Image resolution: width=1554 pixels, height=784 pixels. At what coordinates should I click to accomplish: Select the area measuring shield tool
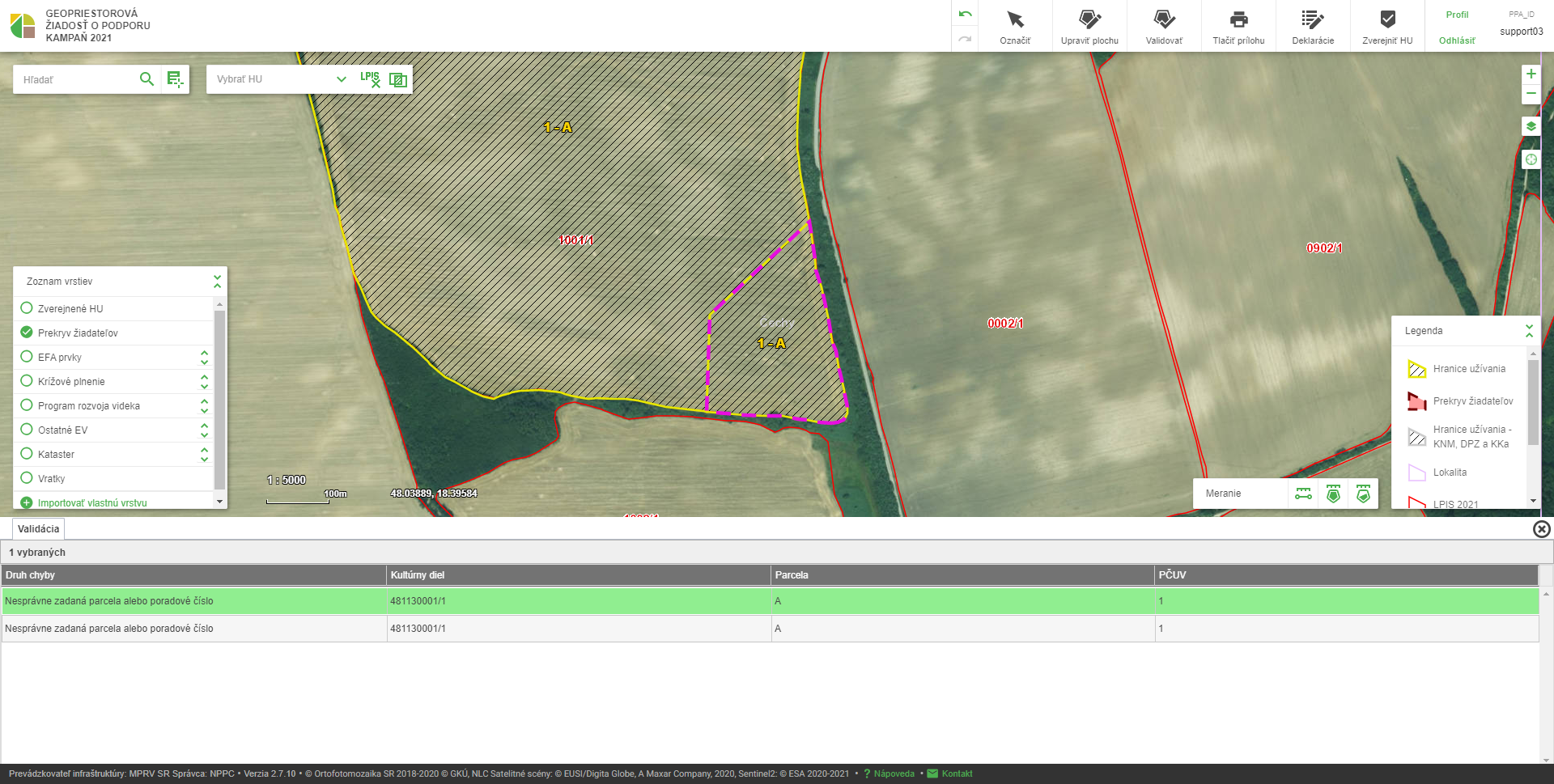pos(1333,494)
